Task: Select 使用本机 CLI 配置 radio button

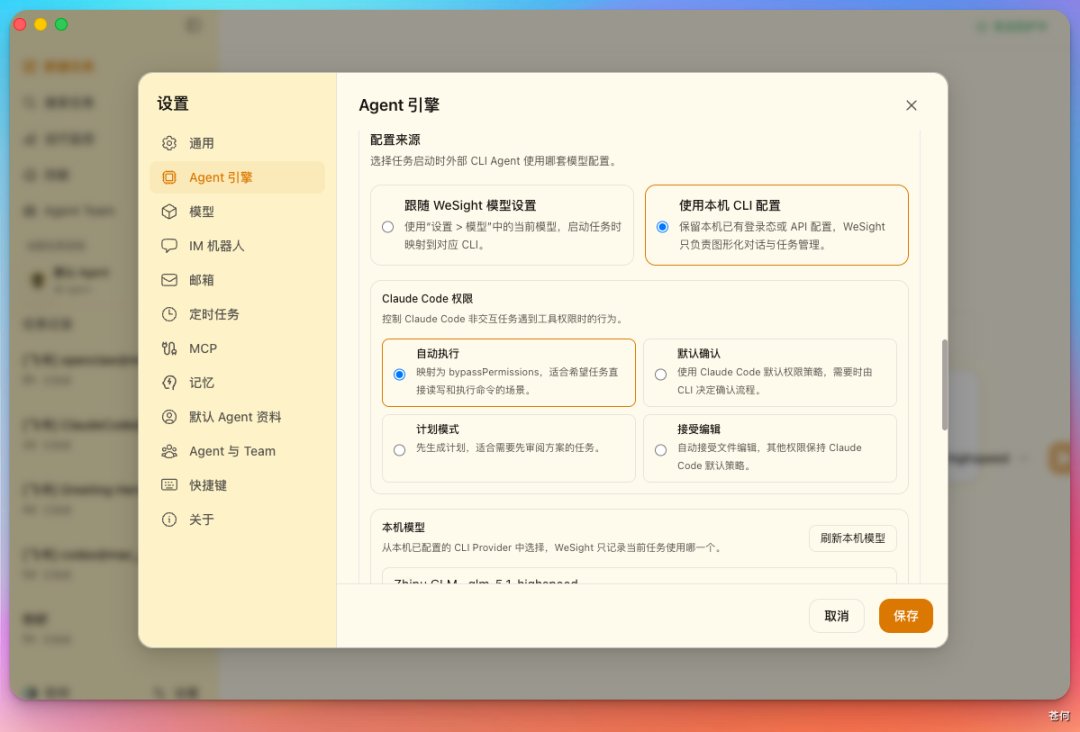Action: click(662, 227)
